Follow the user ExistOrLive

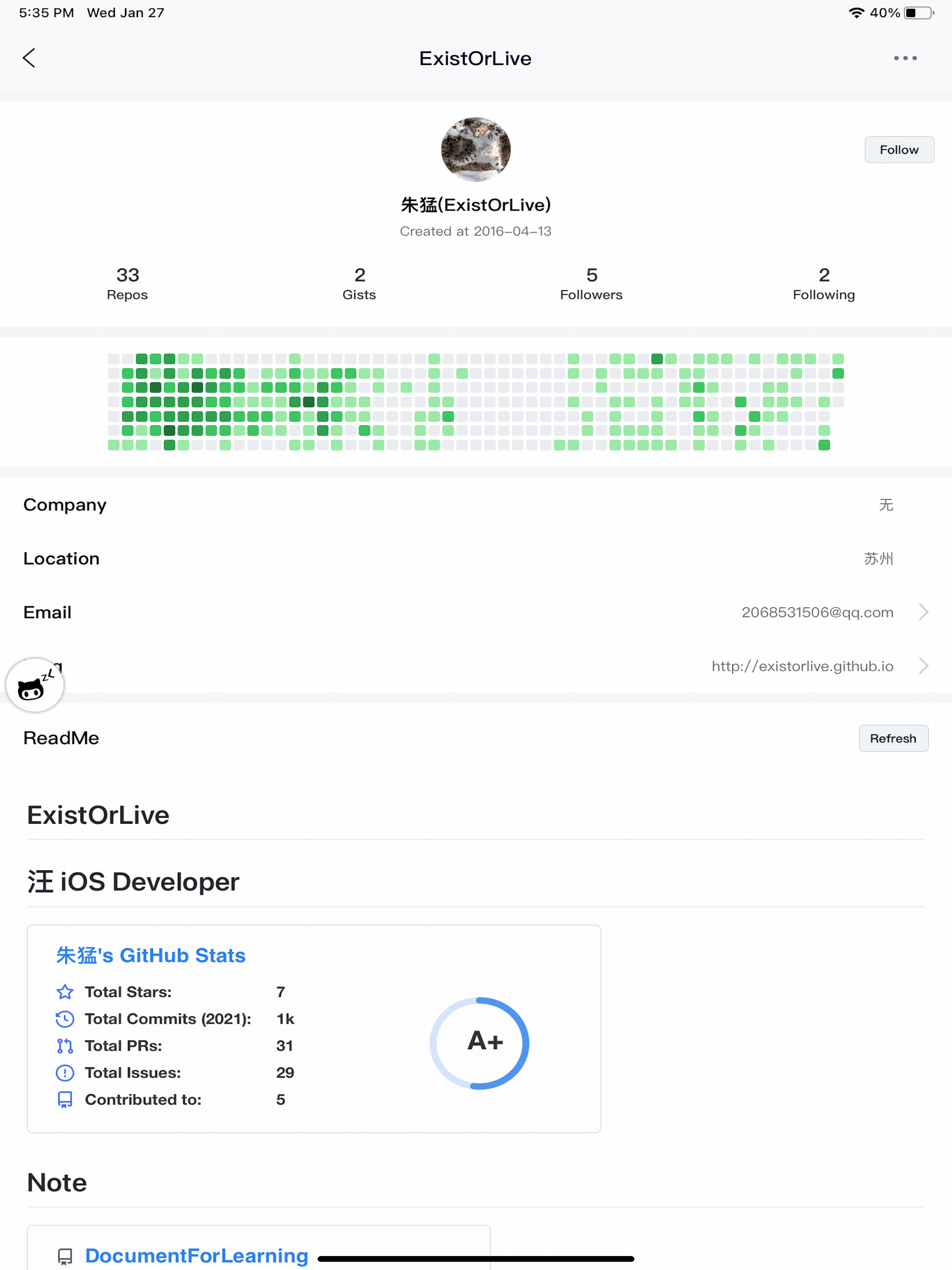pos(899,149)
